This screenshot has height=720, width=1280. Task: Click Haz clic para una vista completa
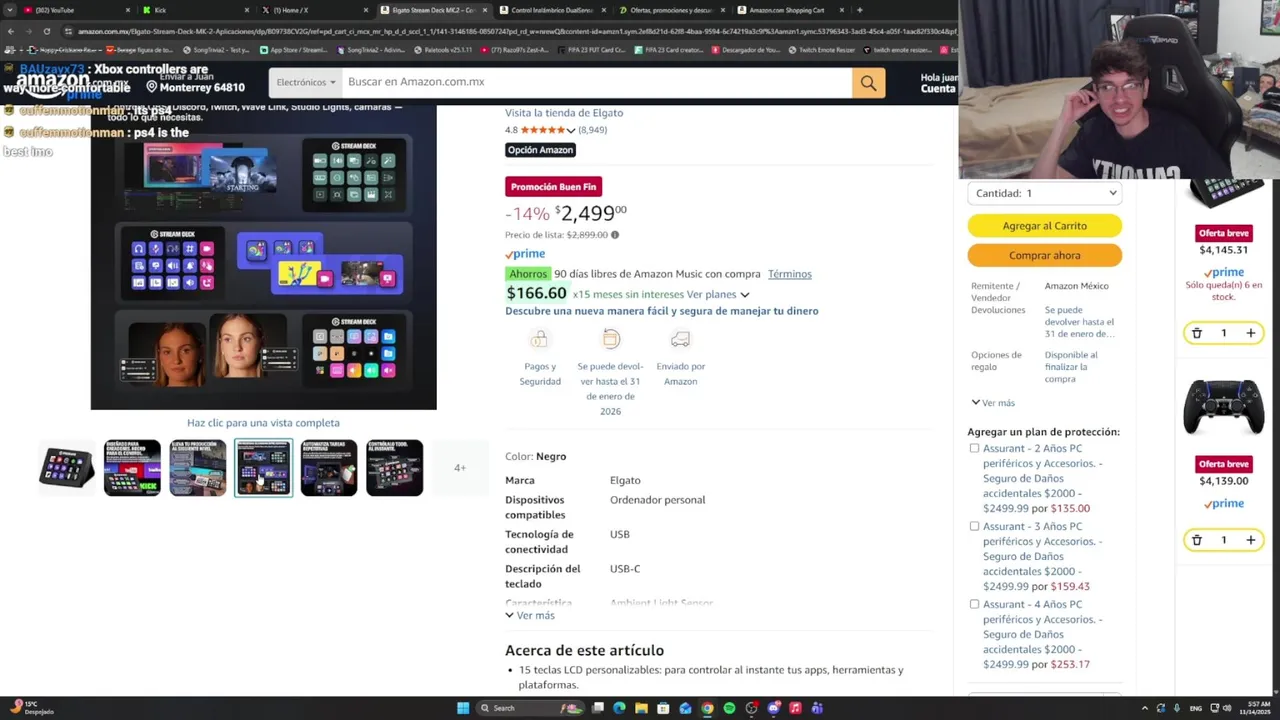click(x=263, y=423)
